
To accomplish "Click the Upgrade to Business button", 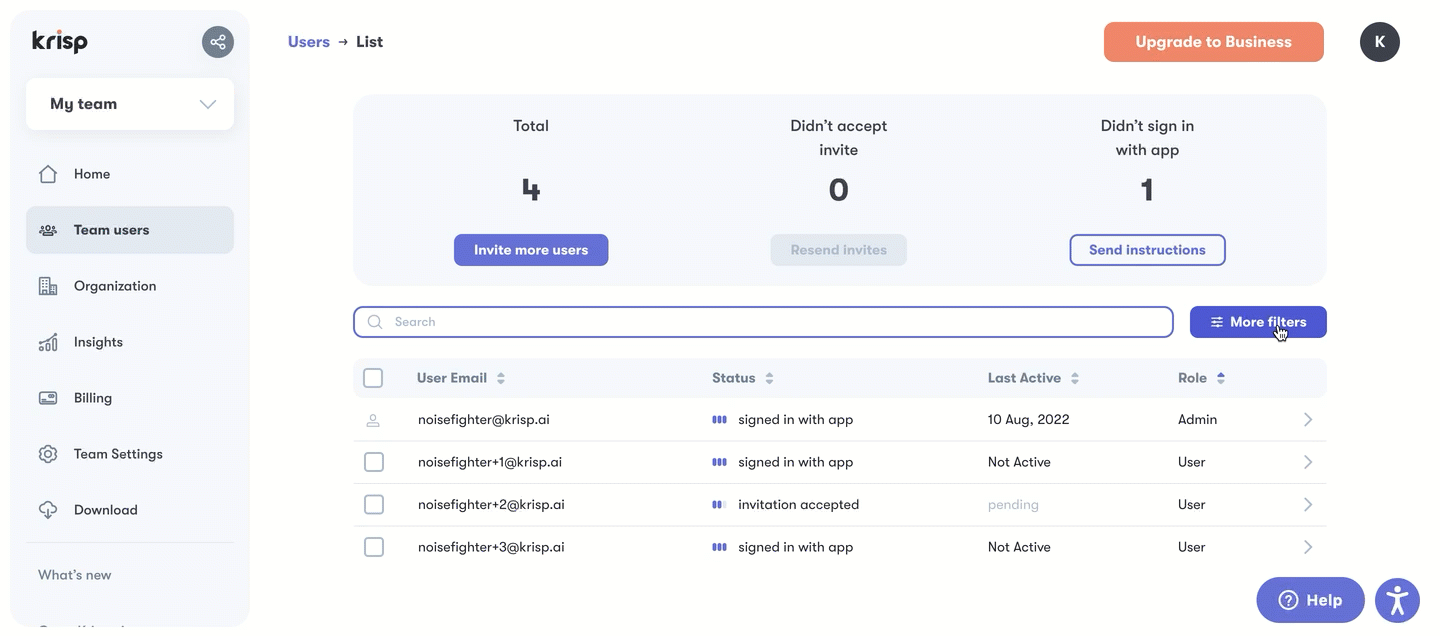I will (1214, 42).
